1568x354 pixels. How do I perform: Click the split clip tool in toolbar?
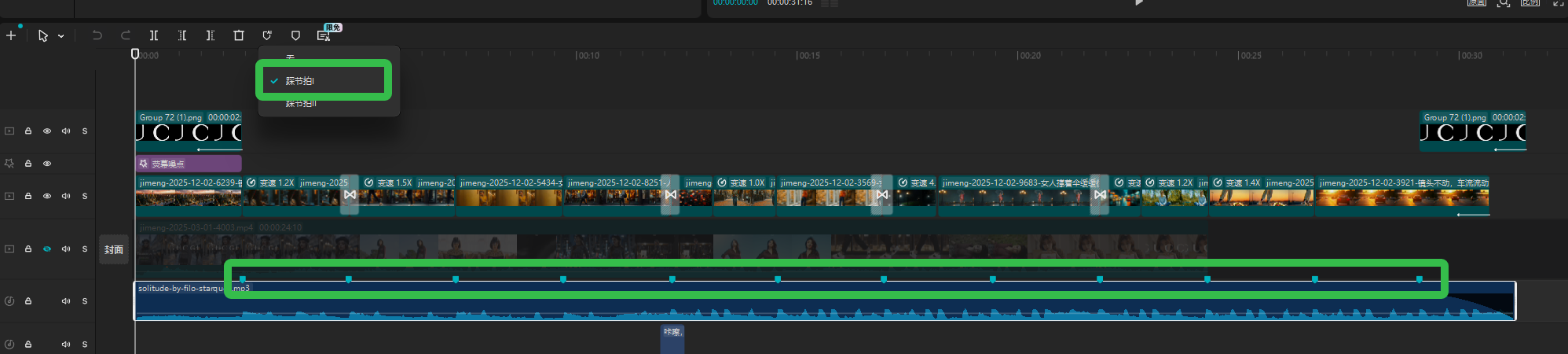point(154,35)
